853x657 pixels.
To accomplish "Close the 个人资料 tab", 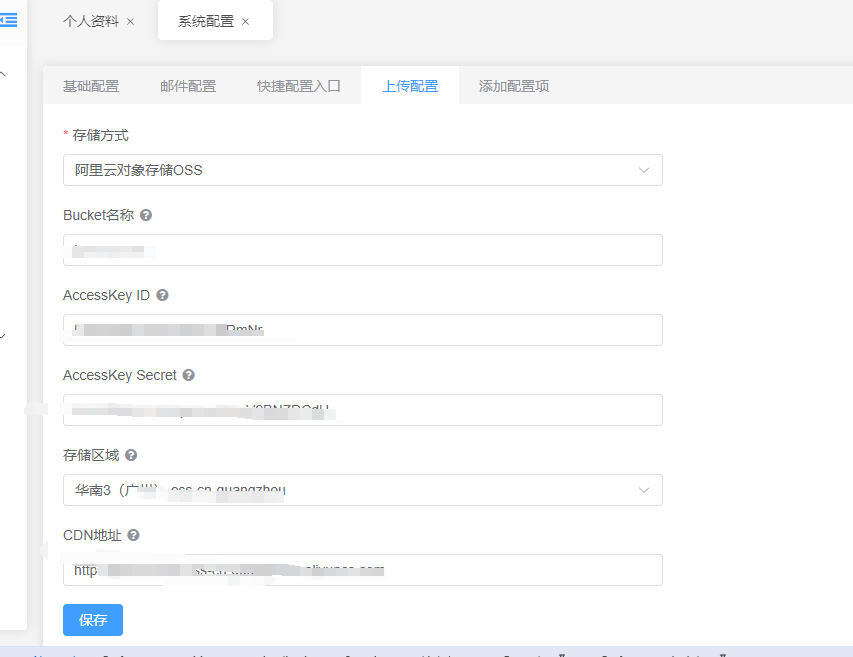I will pos(131,22).
